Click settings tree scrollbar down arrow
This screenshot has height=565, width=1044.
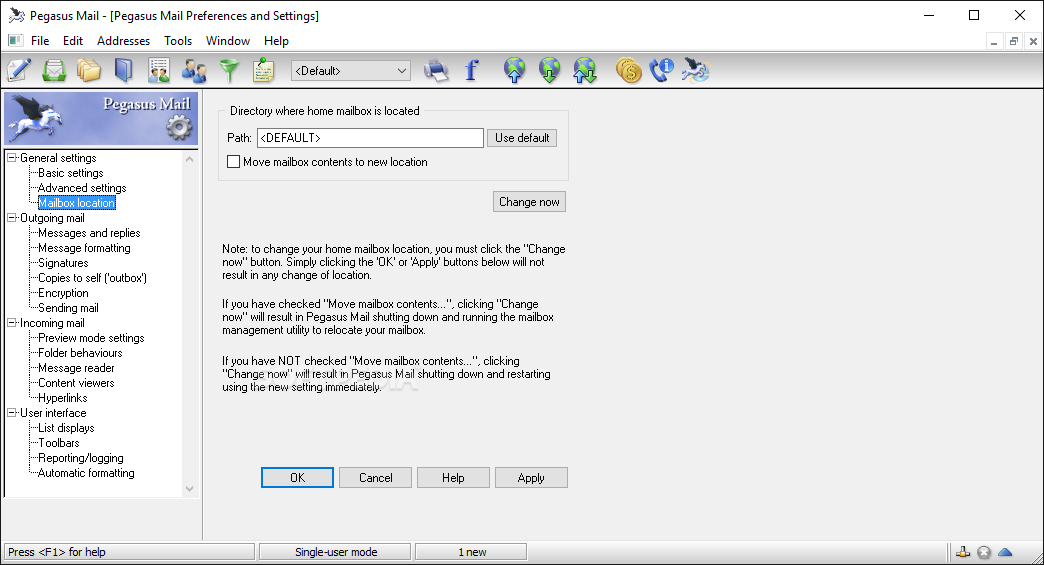(x=190, y=488)
